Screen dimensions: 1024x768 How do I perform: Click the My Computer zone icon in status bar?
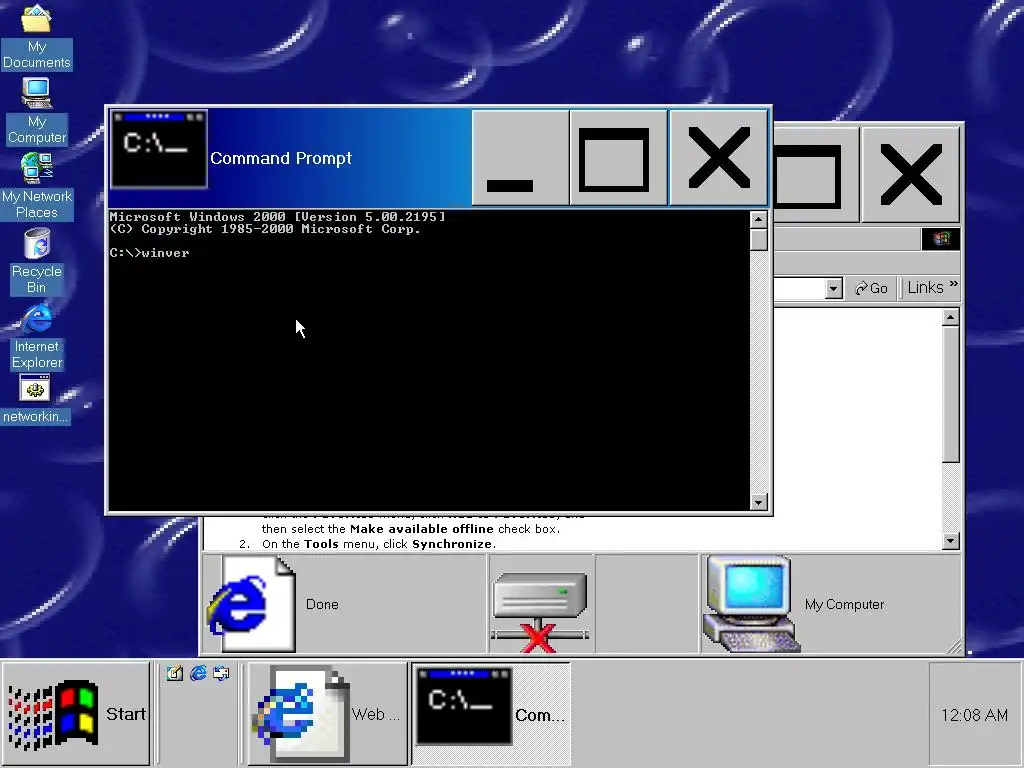pyautogui.click(x=751, y=603)
